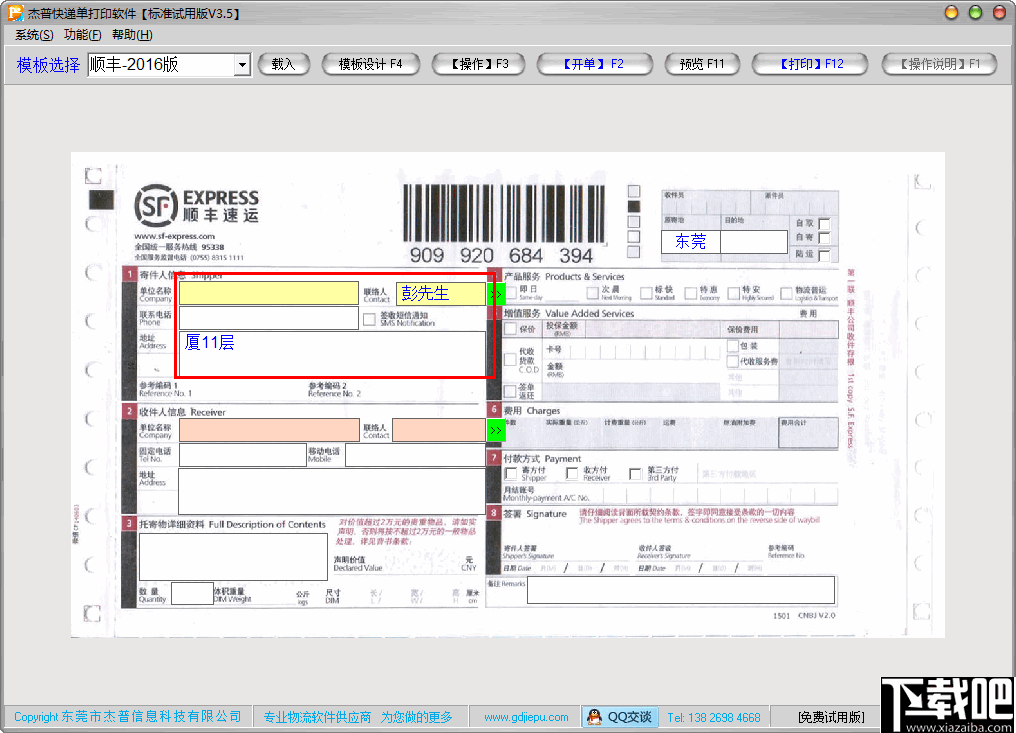The image size is (1016, 733).
Task: Select 第三方付 3rd Party checkbox
Action: coord(636,474)
